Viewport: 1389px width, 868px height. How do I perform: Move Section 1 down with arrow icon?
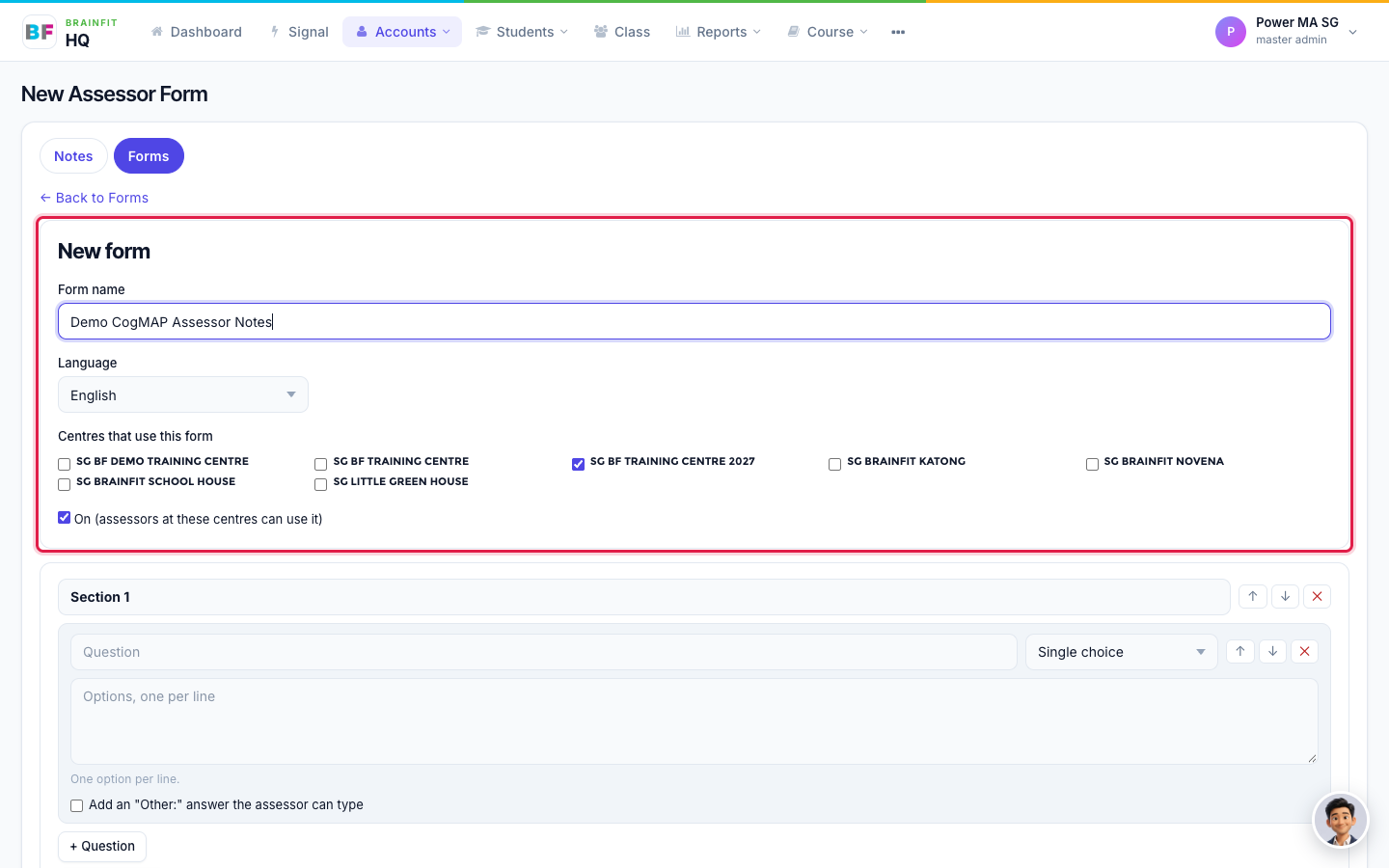(1286, 597)
